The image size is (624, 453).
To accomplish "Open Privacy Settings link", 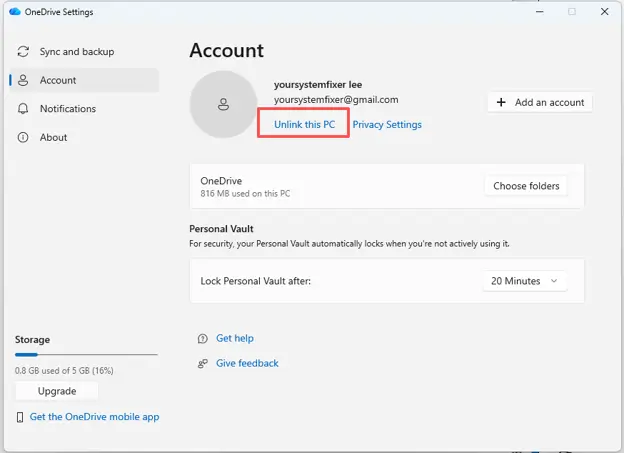I will coord(387,125).
